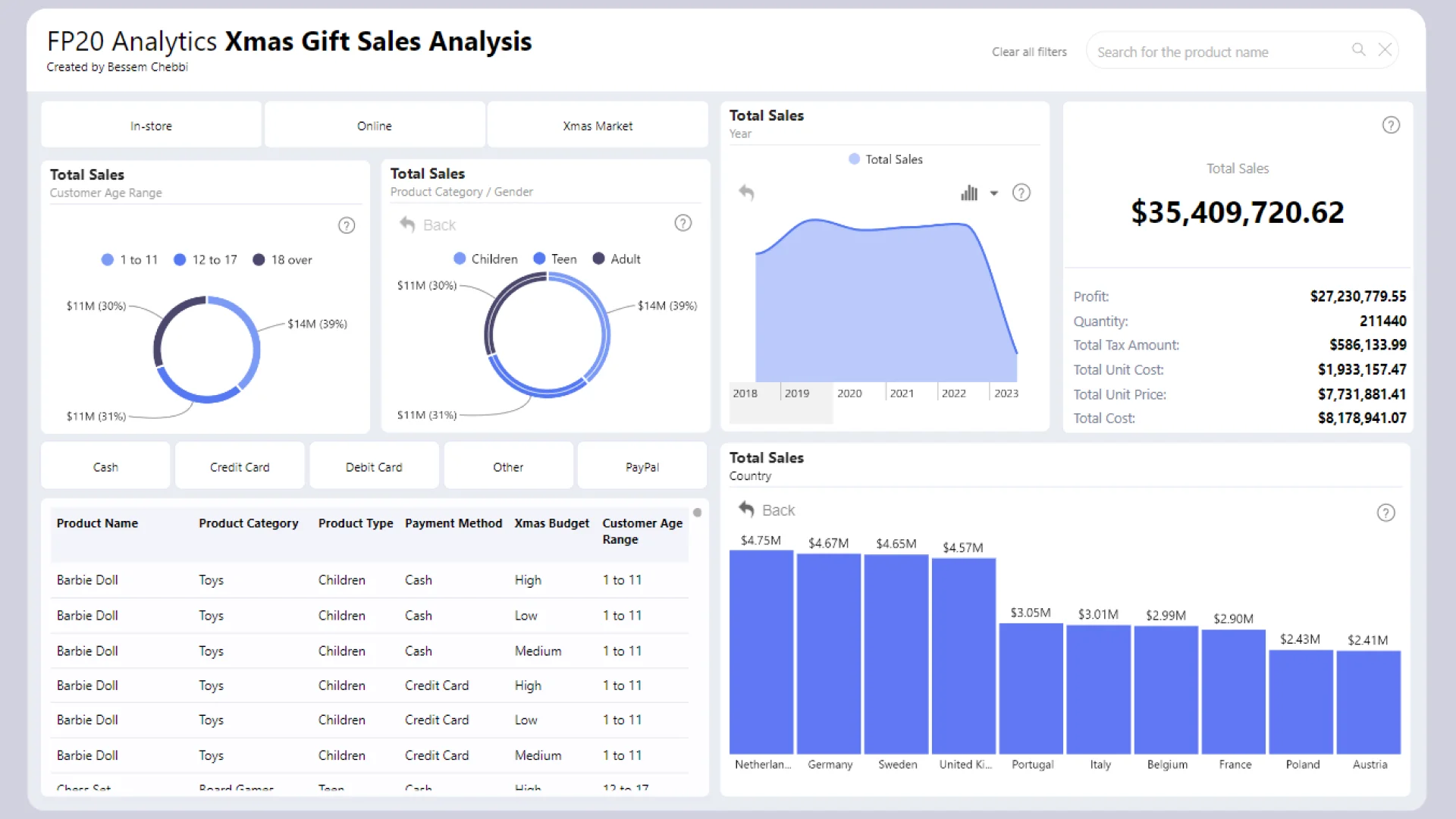Sort table by Product Type header
The height and width of the screenshot is (819, 1456).
click(x=356, y=523)
